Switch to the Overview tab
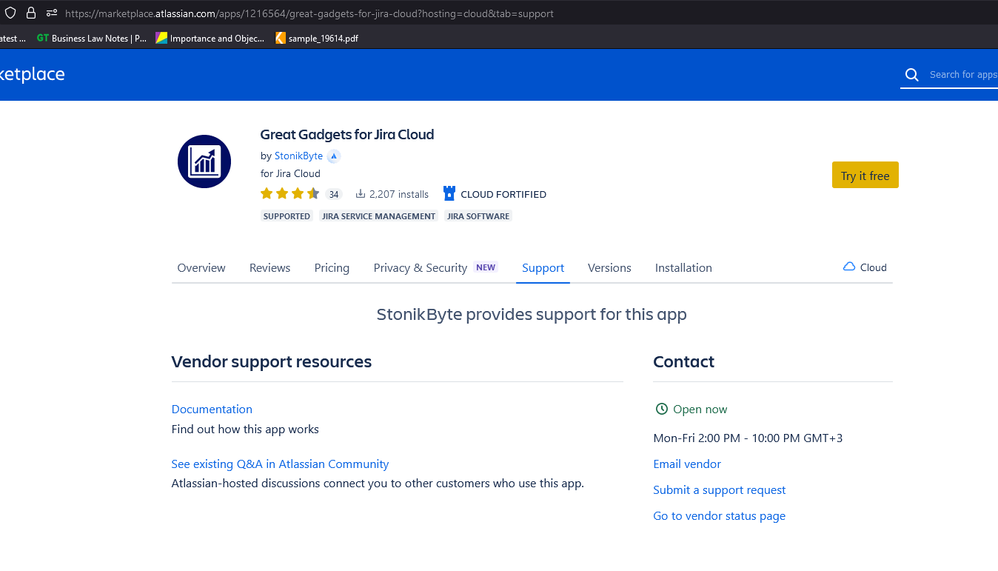This screenshot has height=571, width=998. (201, 268)
